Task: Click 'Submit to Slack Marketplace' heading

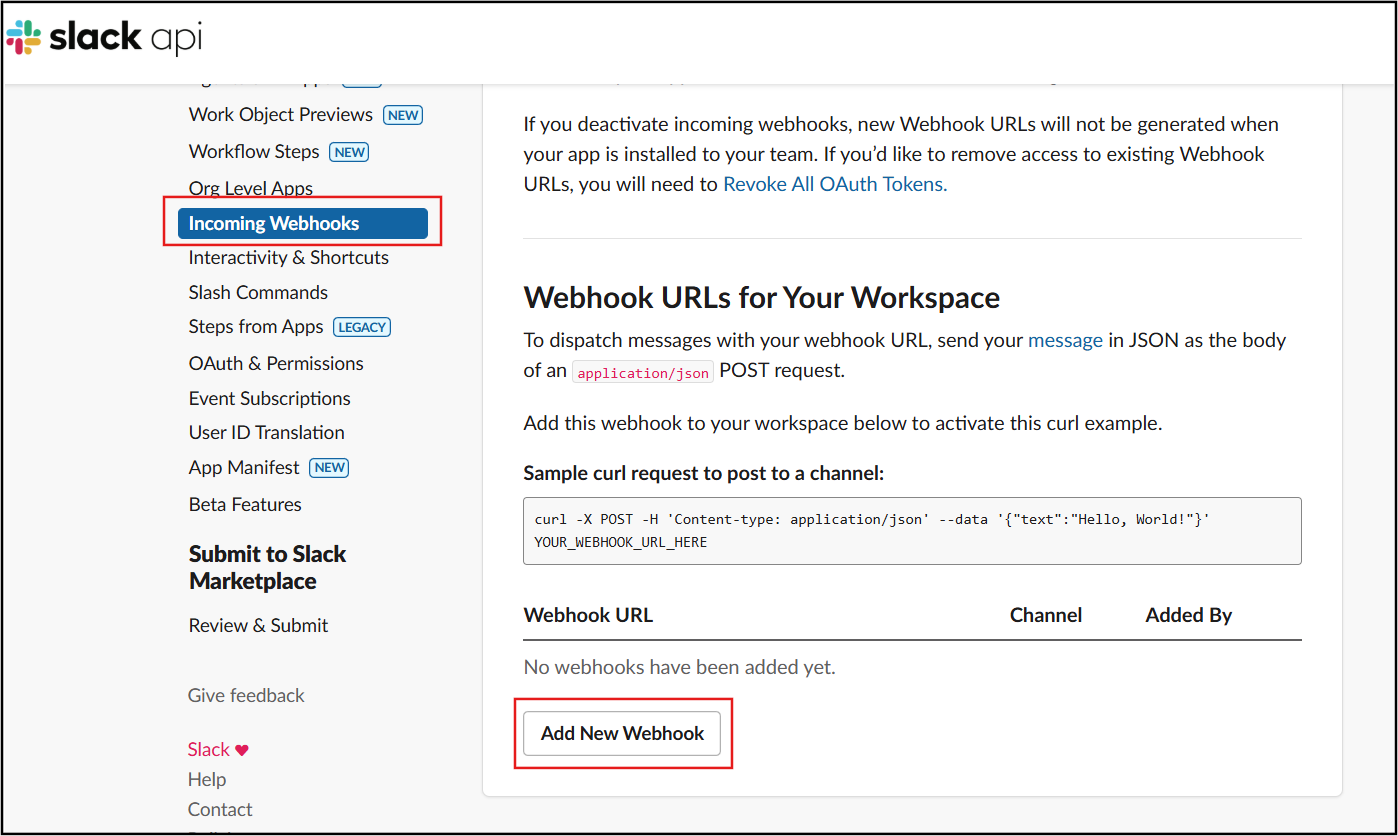Action: [267, 568]
